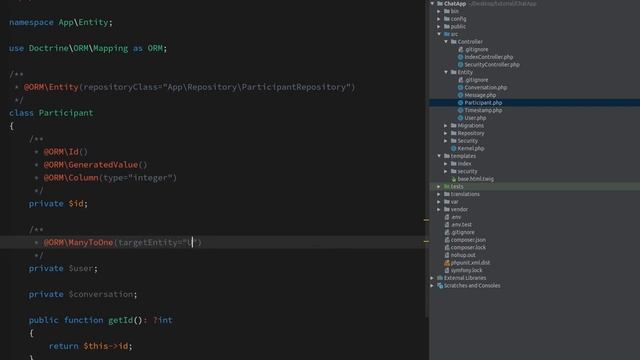The height and width of the screenshot is (360, 640).
Task: Collapse the src folder arrow
Action: pyautogui.click(x=439, y=34)
